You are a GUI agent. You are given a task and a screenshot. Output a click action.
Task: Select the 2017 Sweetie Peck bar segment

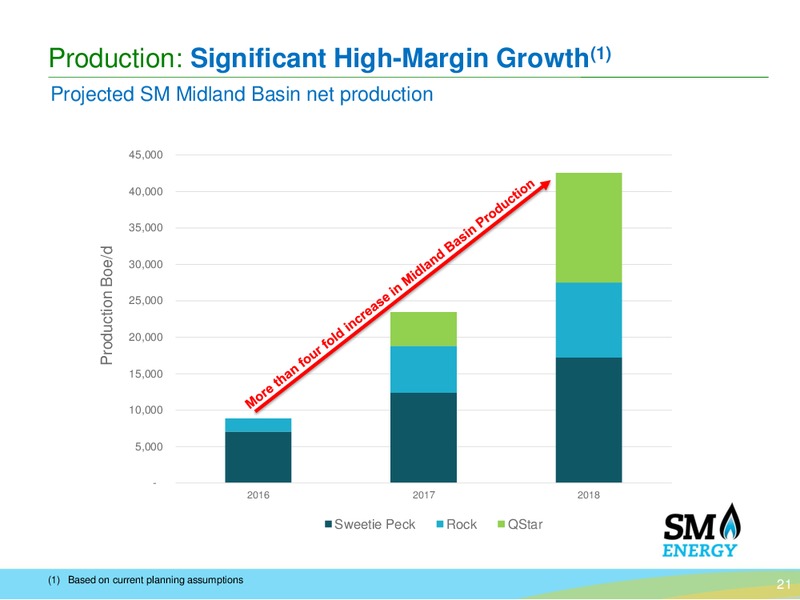423,438
